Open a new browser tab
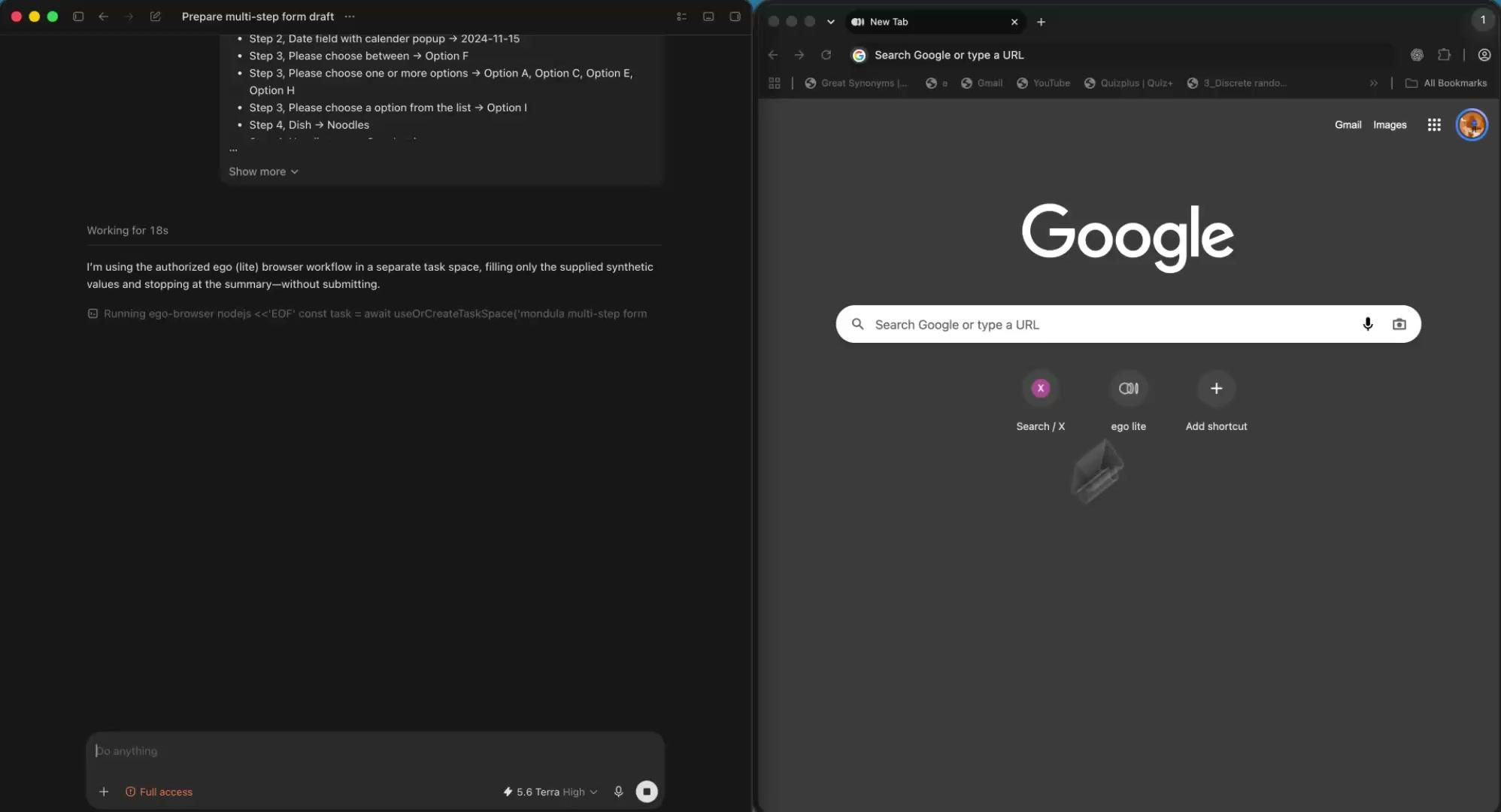1501x812 pixels. [1041, 22]
